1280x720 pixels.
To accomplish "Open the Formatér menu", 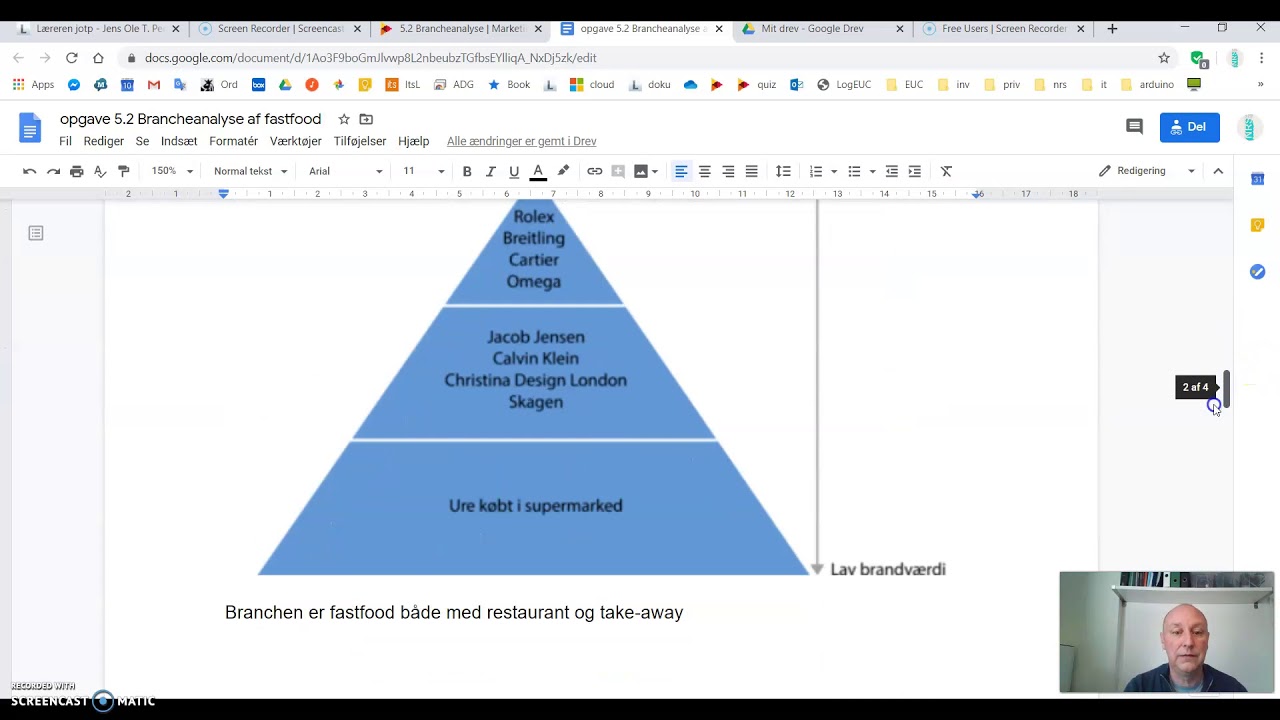I will coord(233,141).
